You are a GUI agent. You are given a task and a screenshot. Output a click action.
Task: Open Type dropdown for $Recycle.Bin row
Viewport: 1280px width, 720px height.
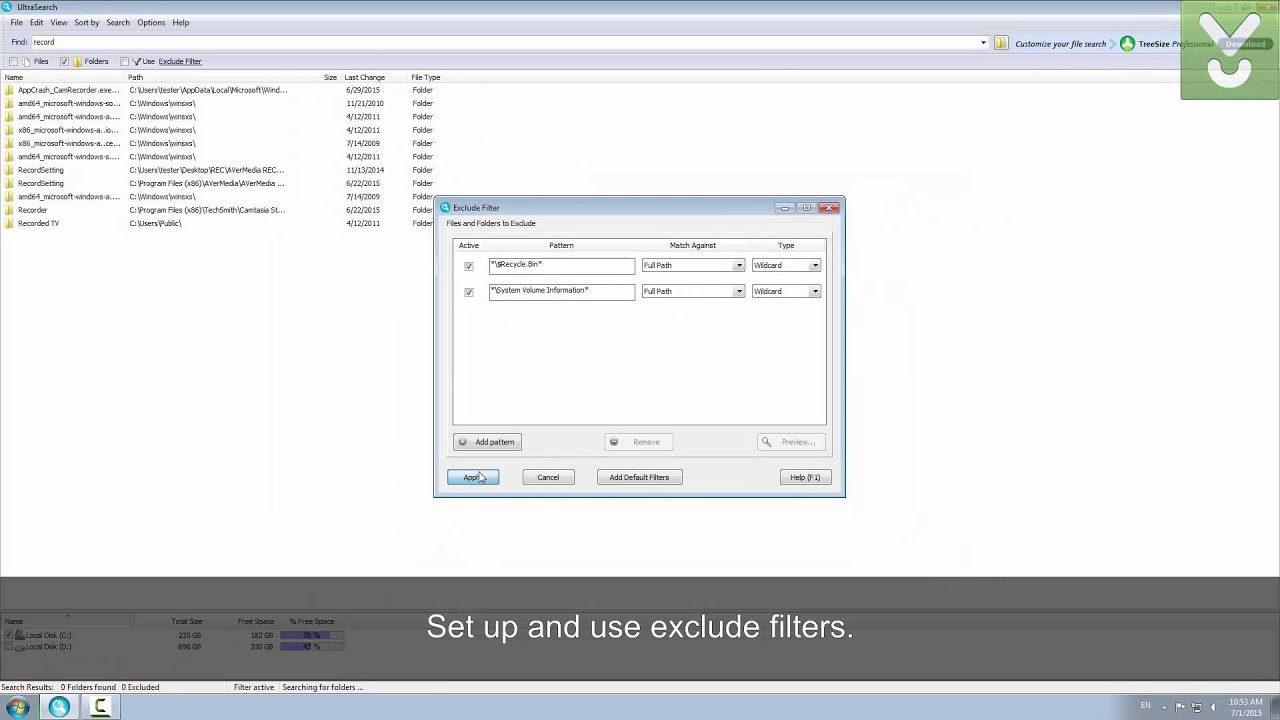click(815, 266)
